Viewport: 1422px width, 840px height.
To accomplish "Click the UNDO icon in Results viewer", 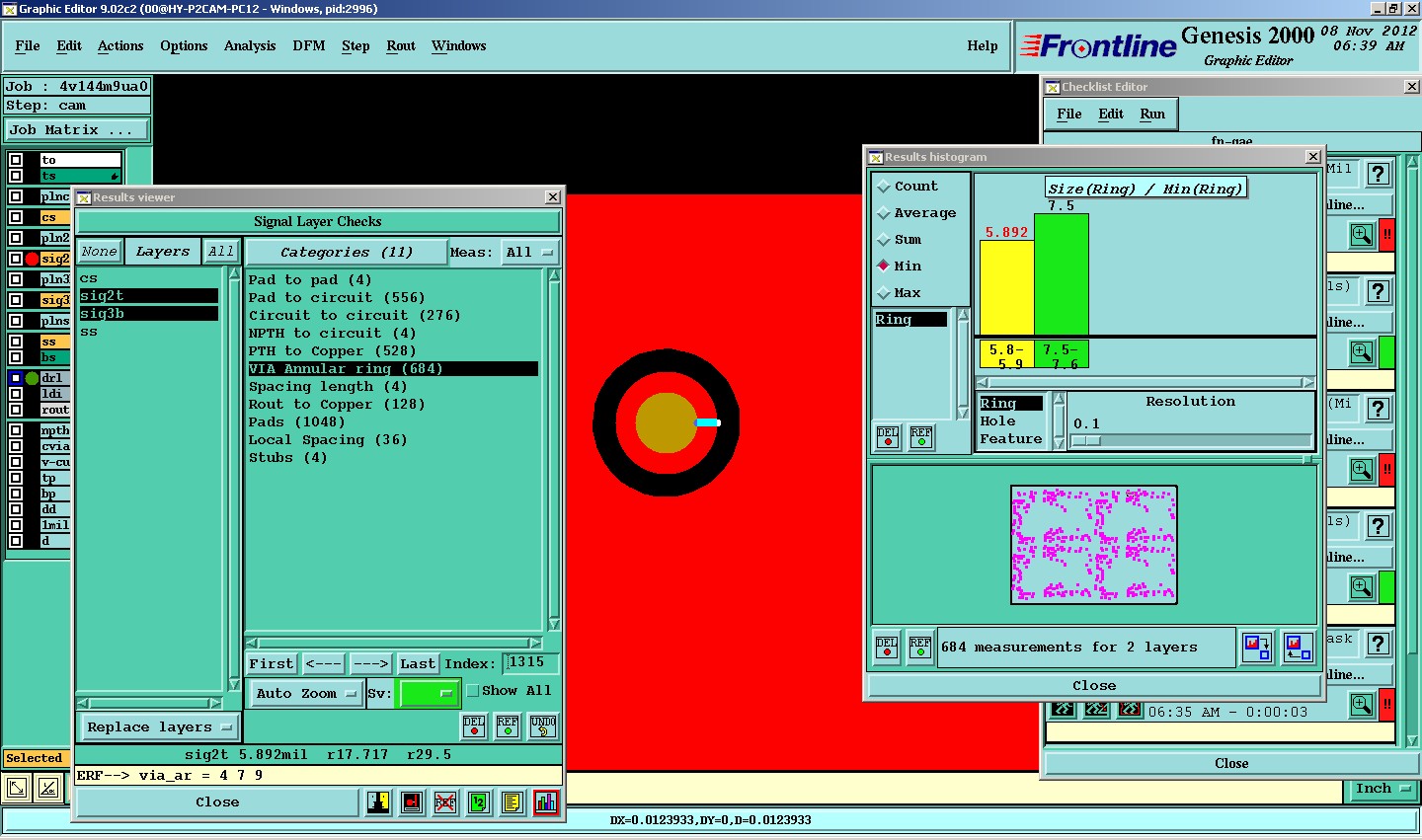I will click(543, 726).
